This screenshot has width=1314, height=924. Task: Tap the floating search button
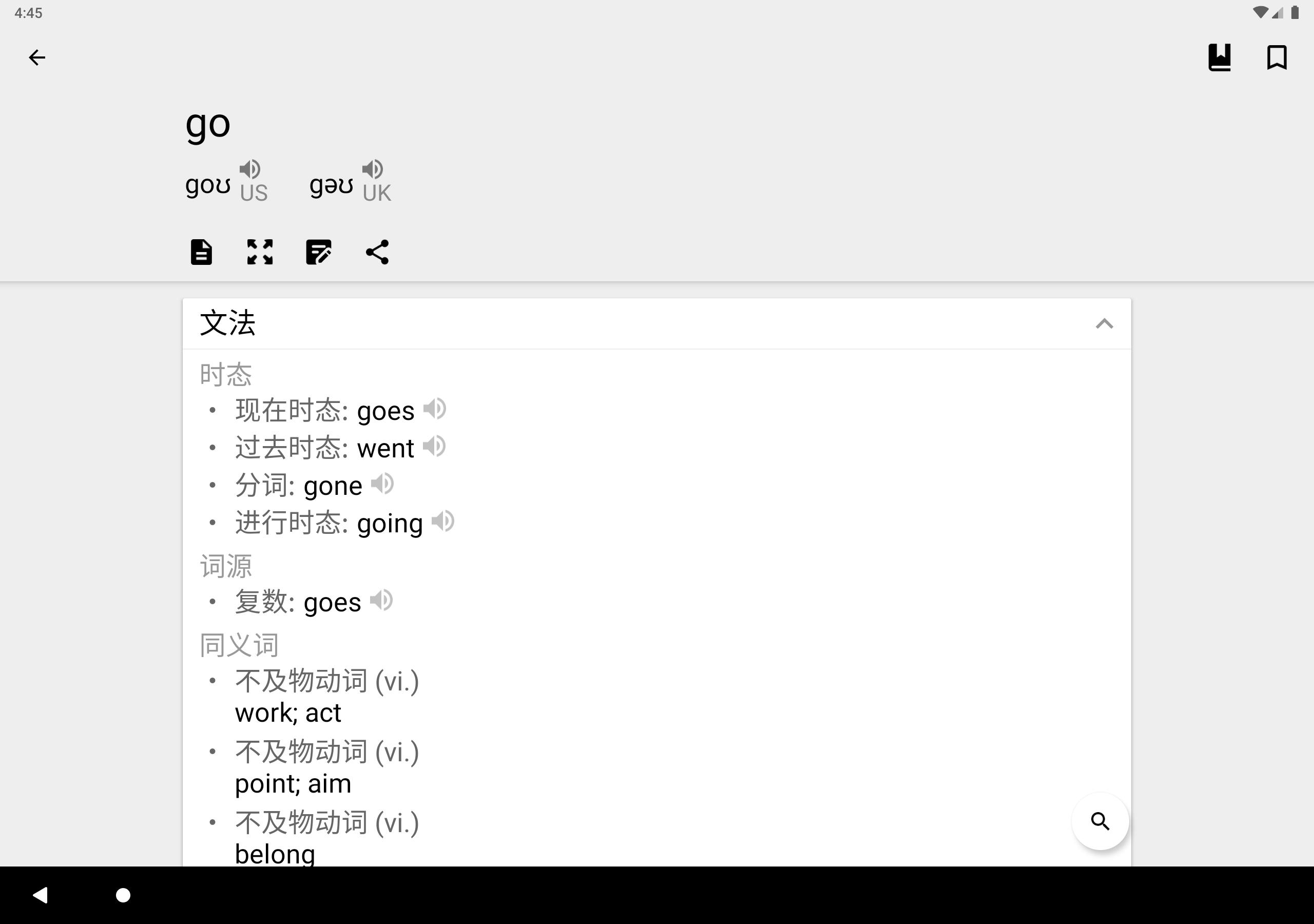tap(1100, 821)
